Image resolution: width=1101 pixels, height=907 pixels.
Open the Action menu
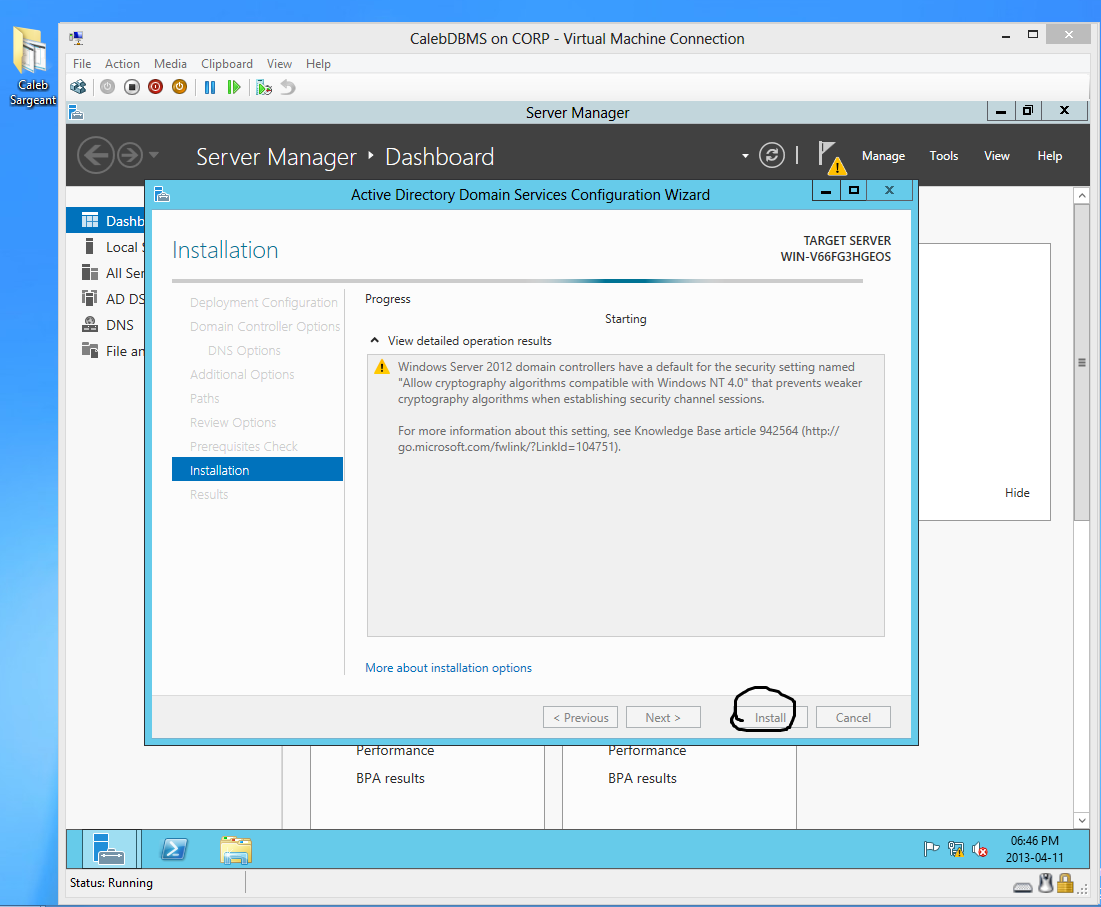[122, 64]
